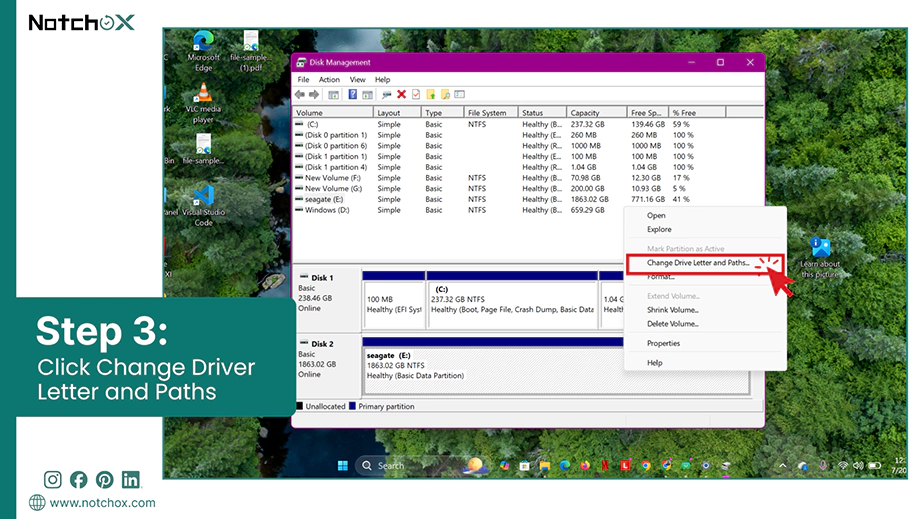This screenshot has width=922, height=519.
Task: Click the checkmark Properties toolbar icon
Action: point(416,95)
